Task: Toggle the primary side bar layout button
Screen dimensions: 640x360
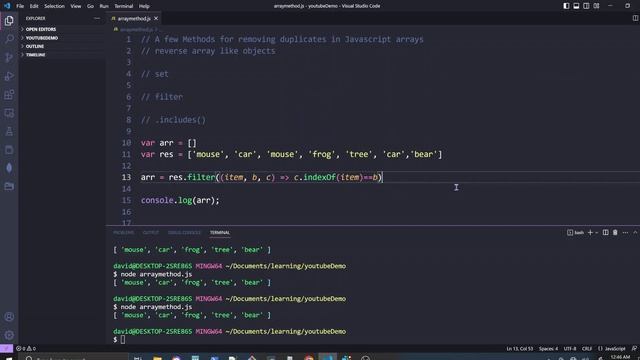Action: coord(566,6)
